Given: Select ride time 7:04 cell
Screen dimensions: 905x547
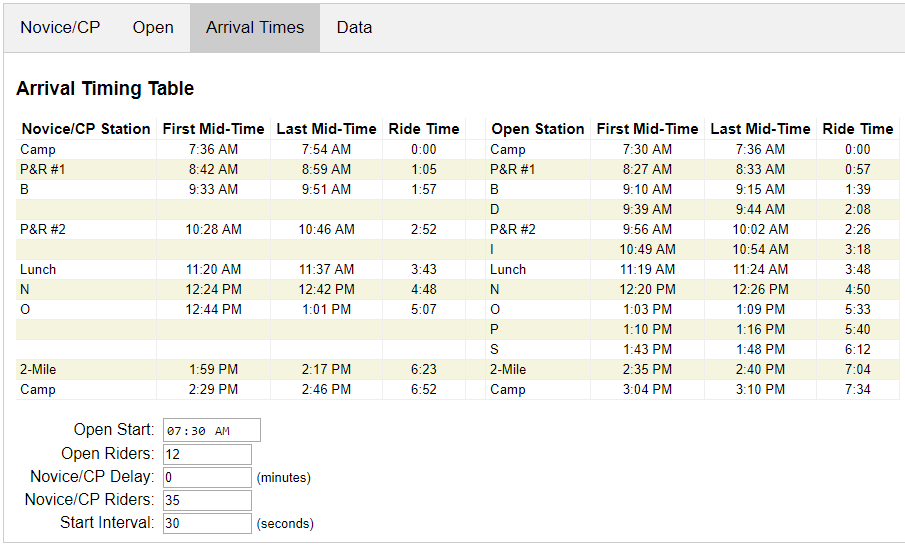Looking at the screenshot, I should 858,369.
